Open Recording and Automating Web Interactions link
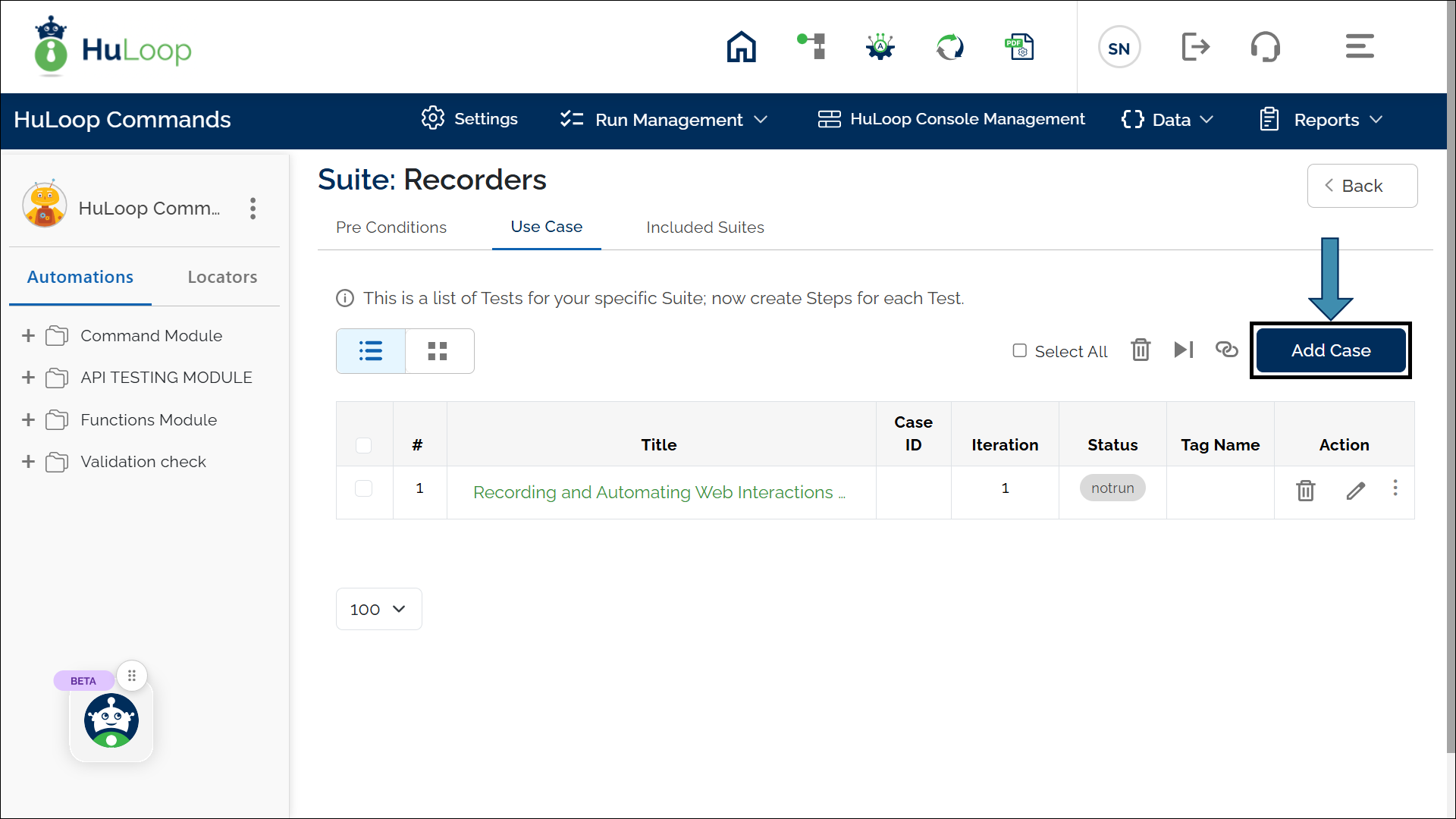The height and width of the screenshot is (819, 1456). point(658,492)
